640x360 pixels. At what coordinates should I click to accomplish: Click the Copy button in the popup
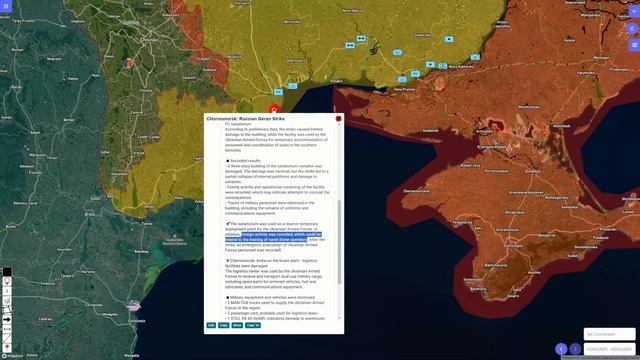pyautogui.click(x=223, y=325)
